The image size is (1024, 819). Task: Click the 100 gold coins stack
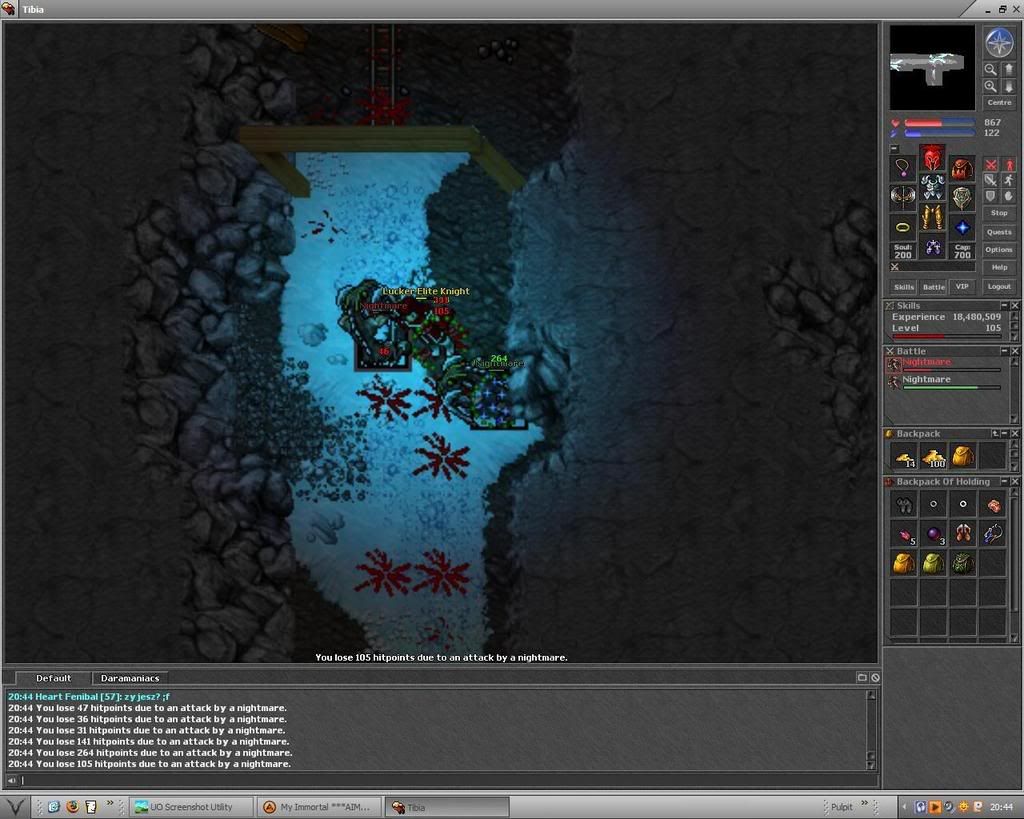[934, 457]
